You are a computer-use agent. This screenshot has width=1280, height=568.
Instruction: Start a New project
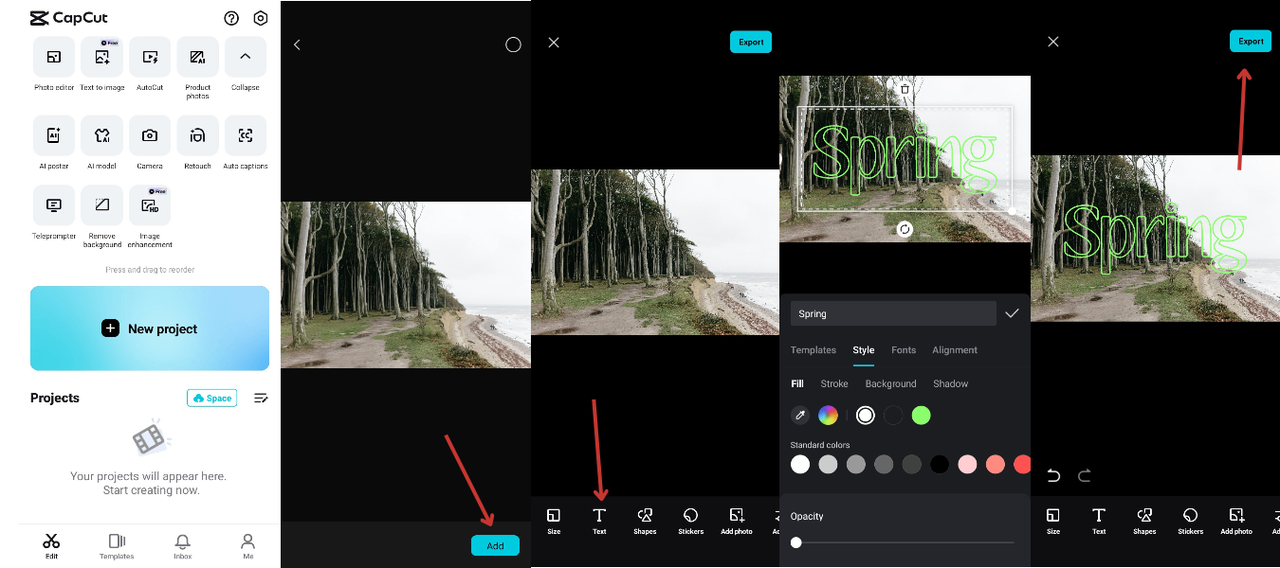(150, 328)
